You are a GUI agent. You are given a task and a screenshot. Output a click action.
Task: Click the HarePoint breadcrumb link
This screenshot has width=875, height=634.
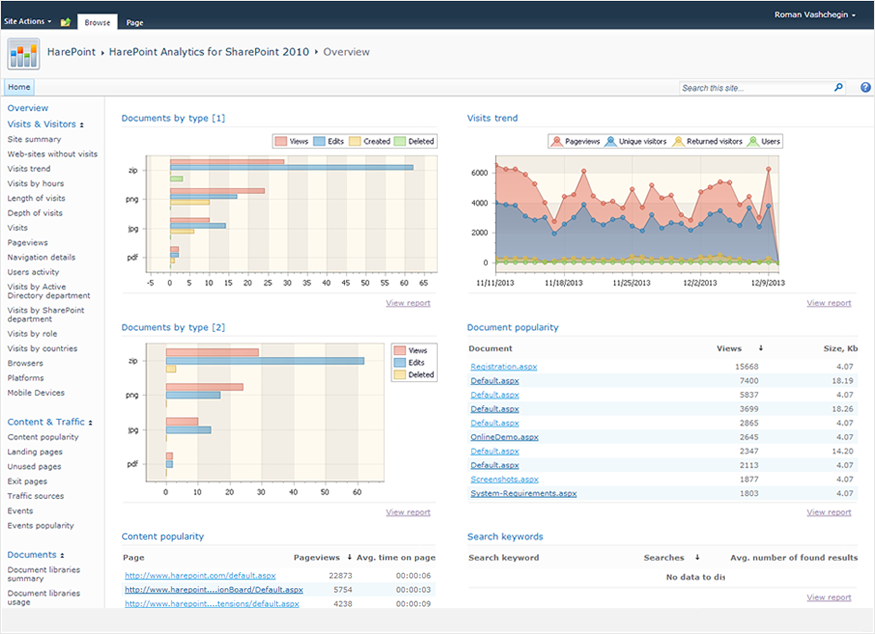pos(71,52)
